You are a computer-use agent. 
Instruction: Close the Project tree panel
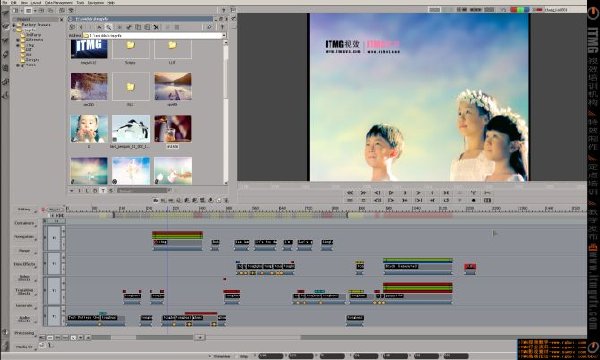point(61,19)
